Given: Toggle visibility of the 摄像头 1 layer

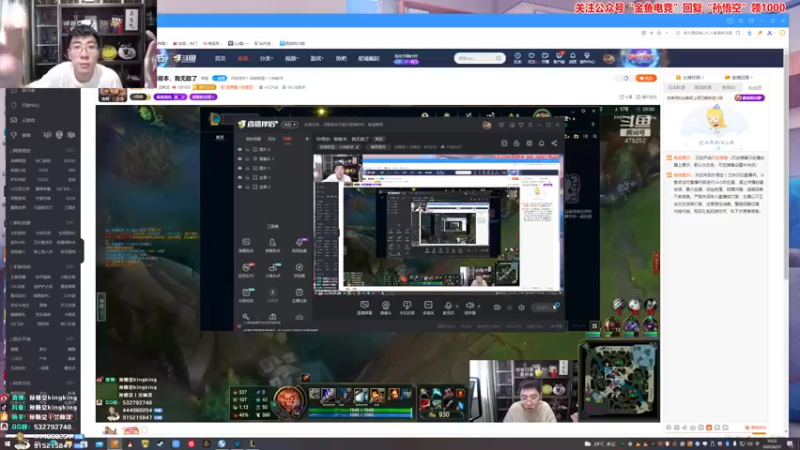Looking at the screenshot, I should coord(240,159).
